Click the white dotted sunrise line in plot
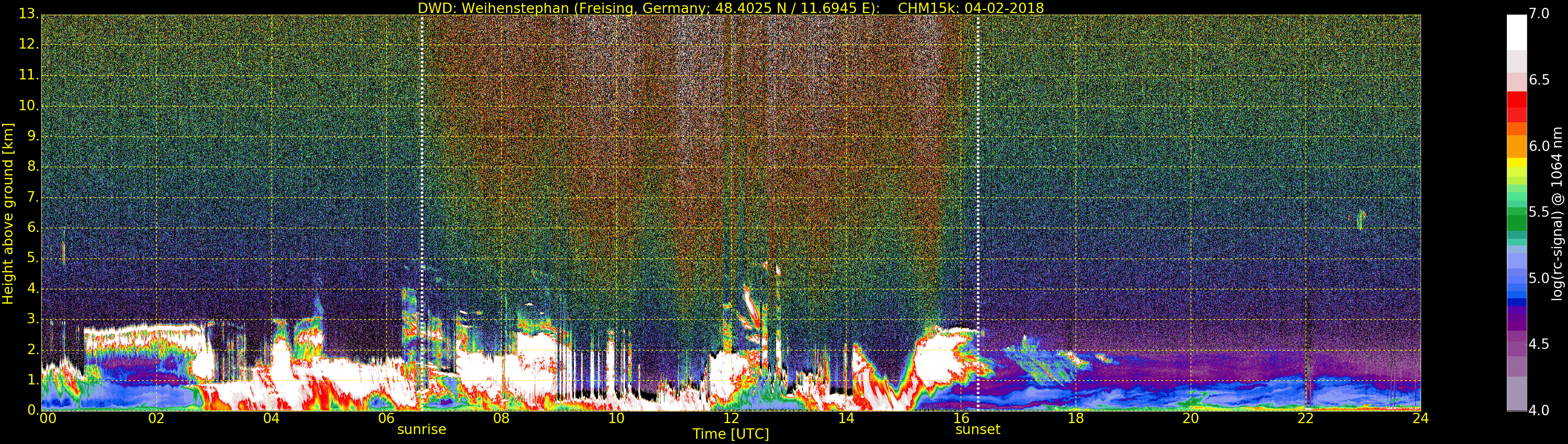The image size is (1568, 444). coord(422,213)
